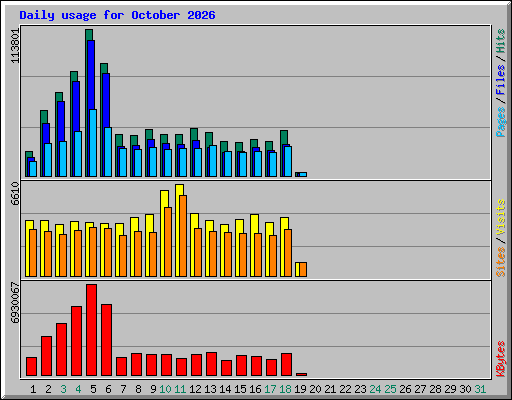512x400 pixels.
Task: Click the red KBytes bar for day 4
Action: pyautogui.click(x=76, y=341)
